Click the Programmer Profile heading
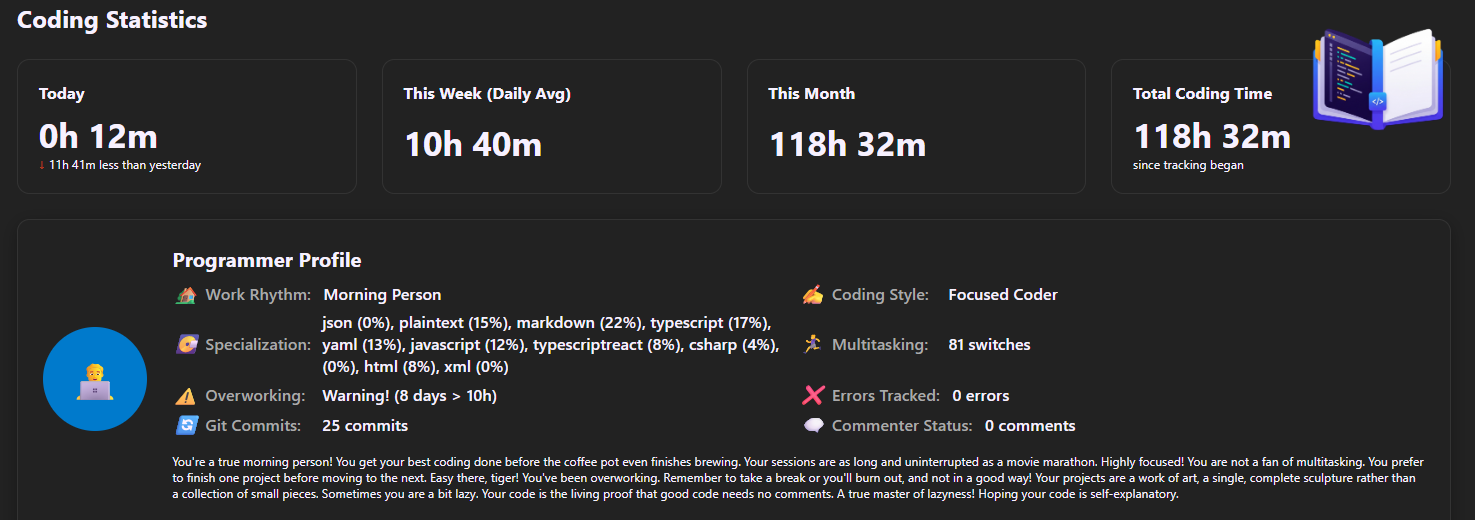 (x=267, y=261)
